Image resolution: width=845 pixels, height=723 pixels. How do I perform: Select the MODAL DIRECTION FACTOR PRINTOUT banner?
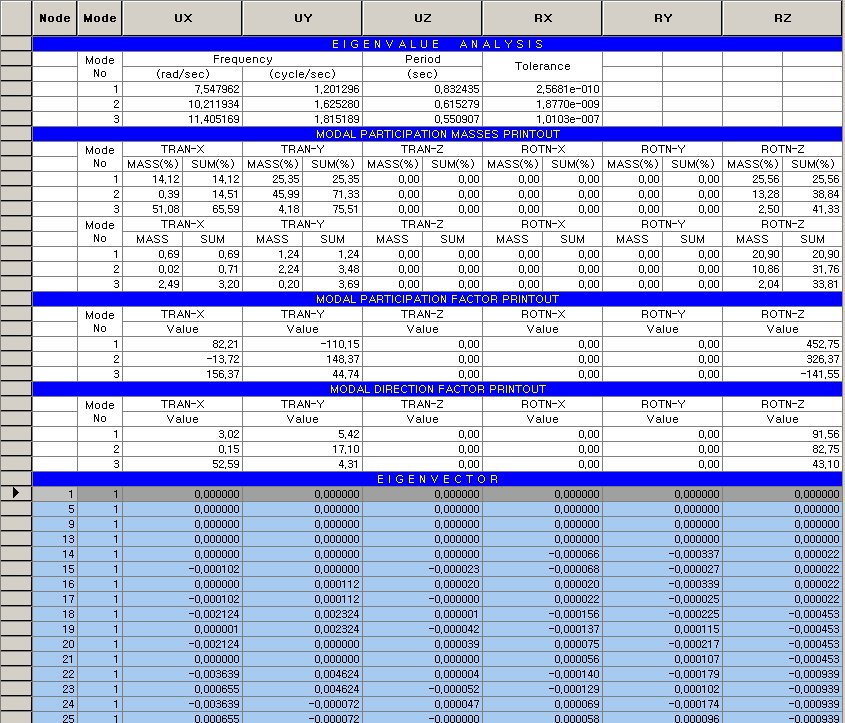click(x=438, y=389)
